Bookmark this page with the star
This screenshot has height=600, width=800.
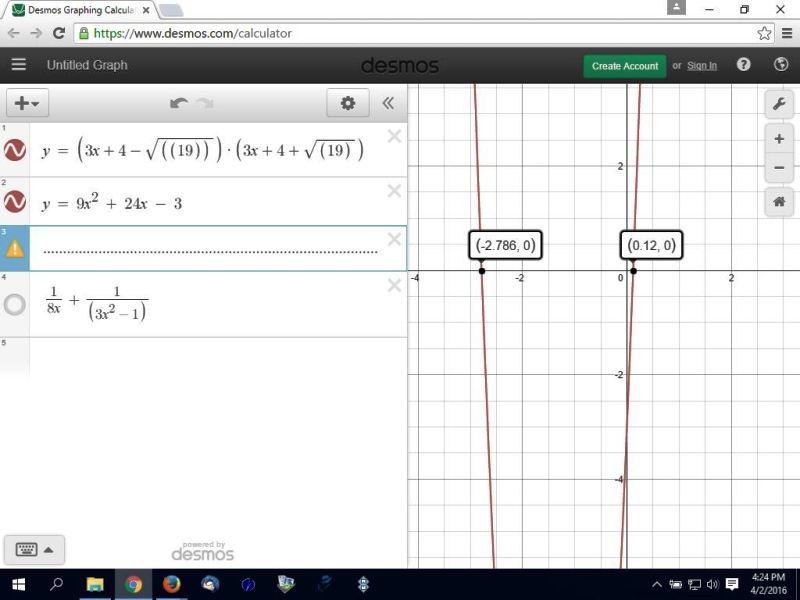point(764,33)
